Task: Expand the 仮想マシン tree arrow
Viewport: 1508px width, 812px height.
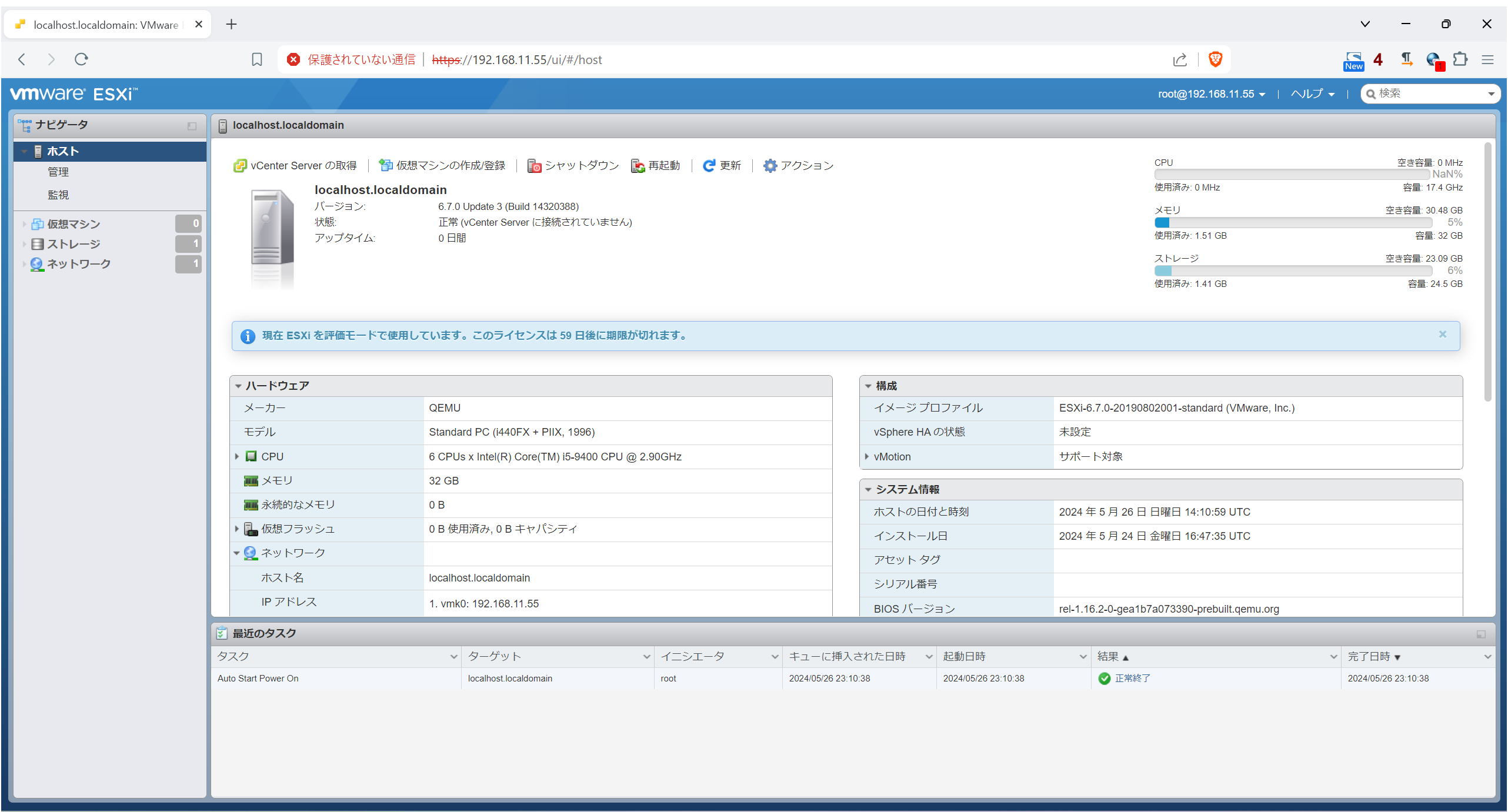Action: [x=24, y=224]
